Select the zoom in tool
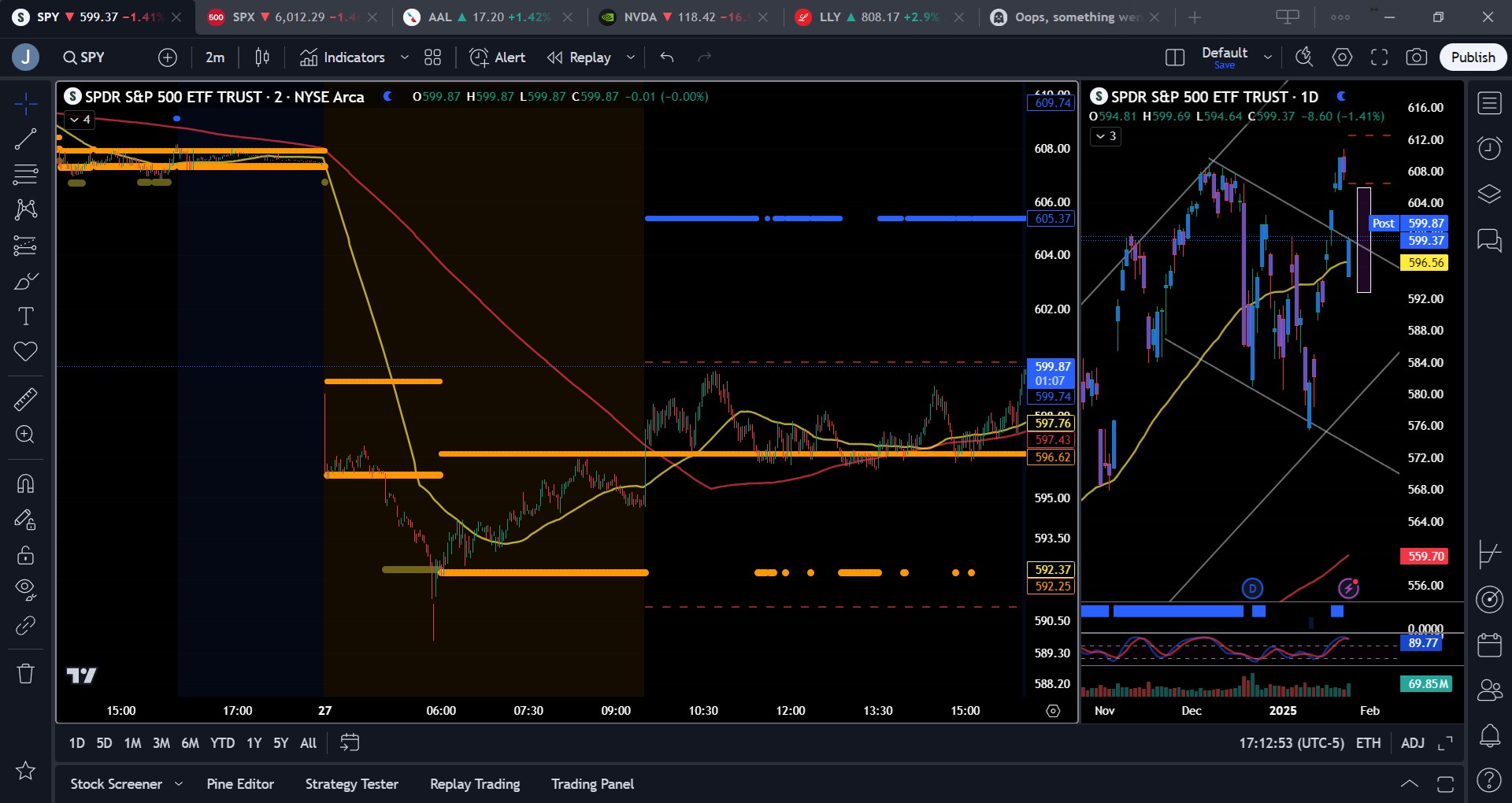1512x803 pixels. coord(25,435)
